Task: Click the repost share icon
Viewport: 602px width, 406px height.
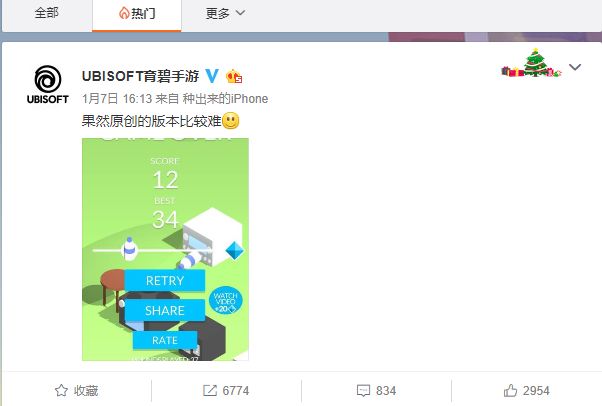Action: click(x=210, y=391)
